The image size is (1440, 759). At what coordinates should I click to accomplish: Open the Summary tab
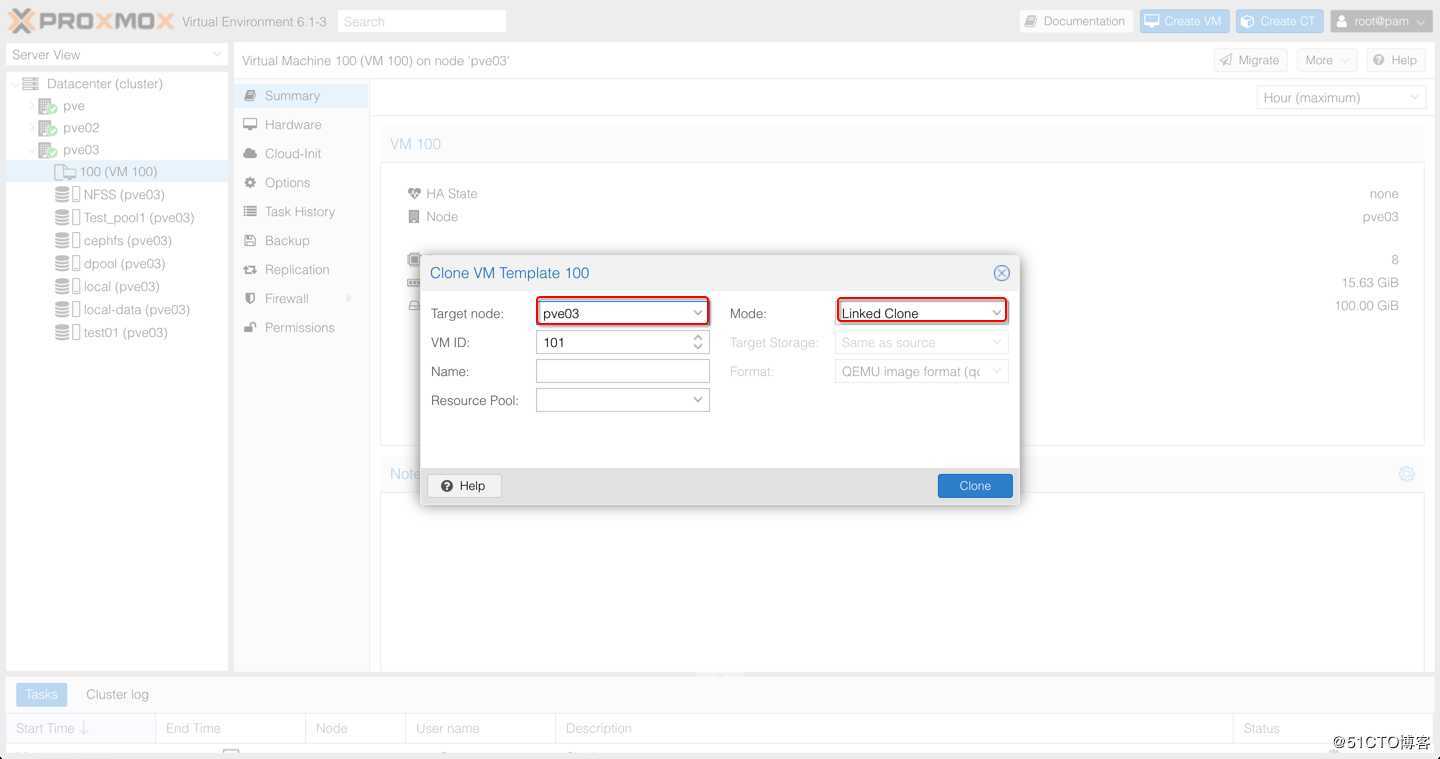tap(301, 96)
